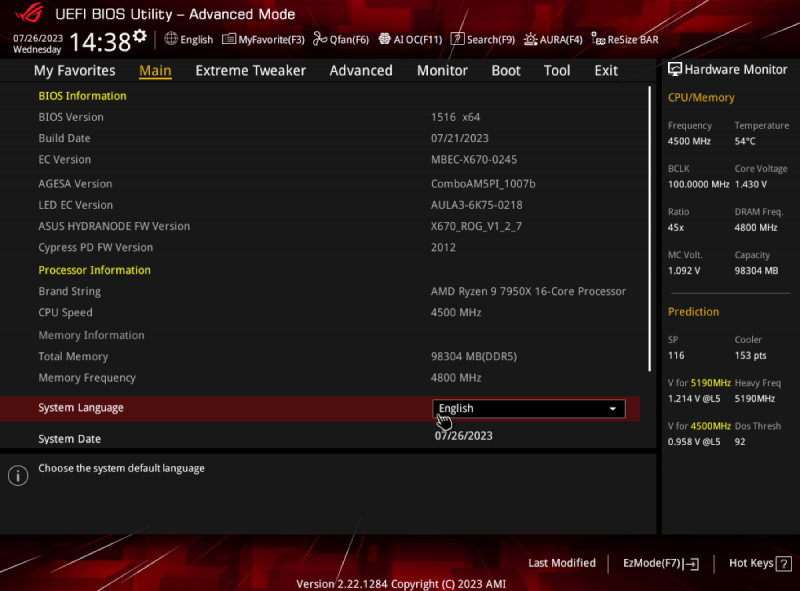Click the EzMode exit arrow icon
Viewport: 800px width, 591px height.
coord(691,564)
